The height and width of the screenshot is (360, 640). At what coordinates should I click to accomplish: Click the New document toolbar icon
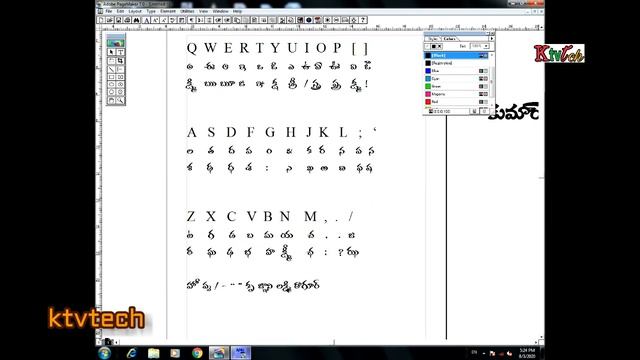[x=101, y=20]
